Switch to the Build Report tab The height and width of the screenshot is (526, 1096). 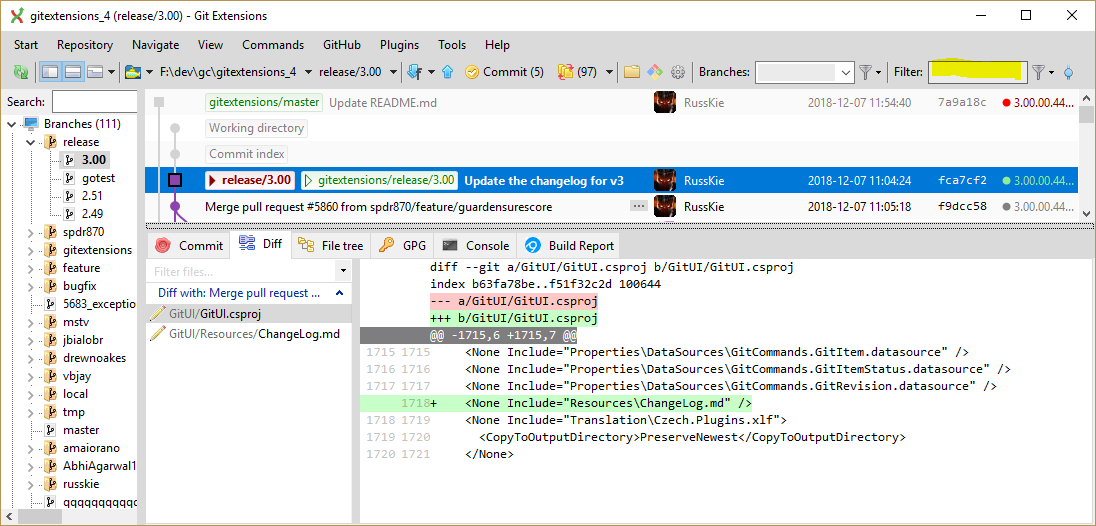(568, 245)
